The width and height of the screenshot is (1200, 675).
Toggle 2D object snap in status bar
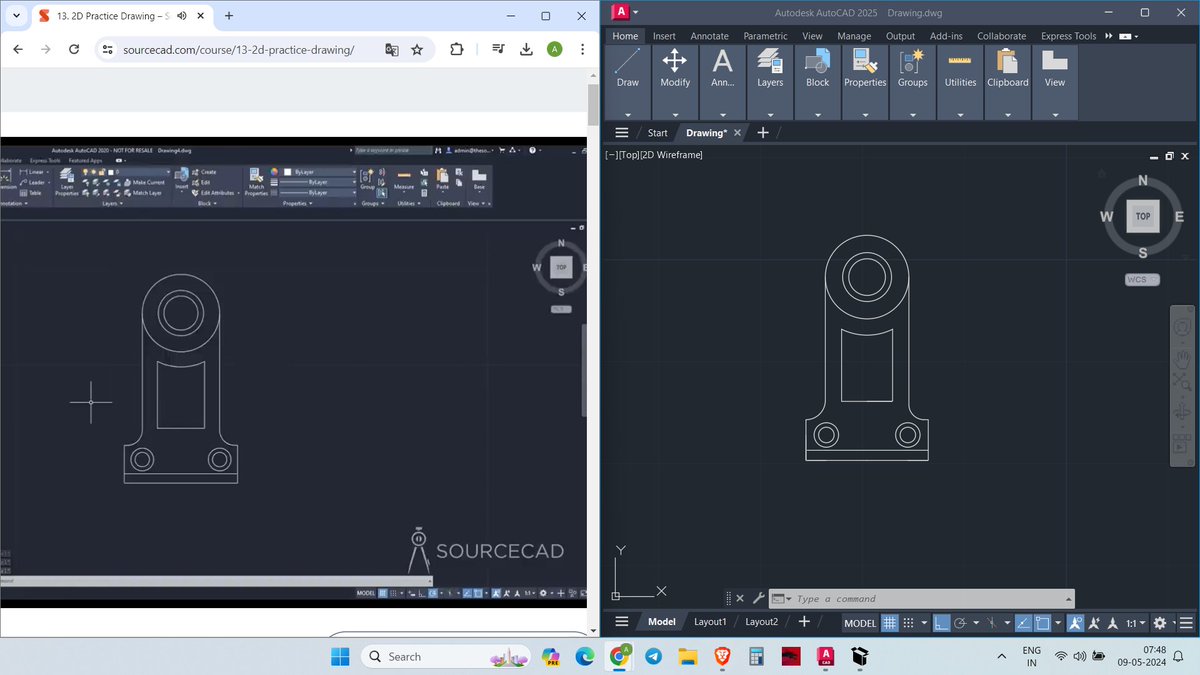1043,623
